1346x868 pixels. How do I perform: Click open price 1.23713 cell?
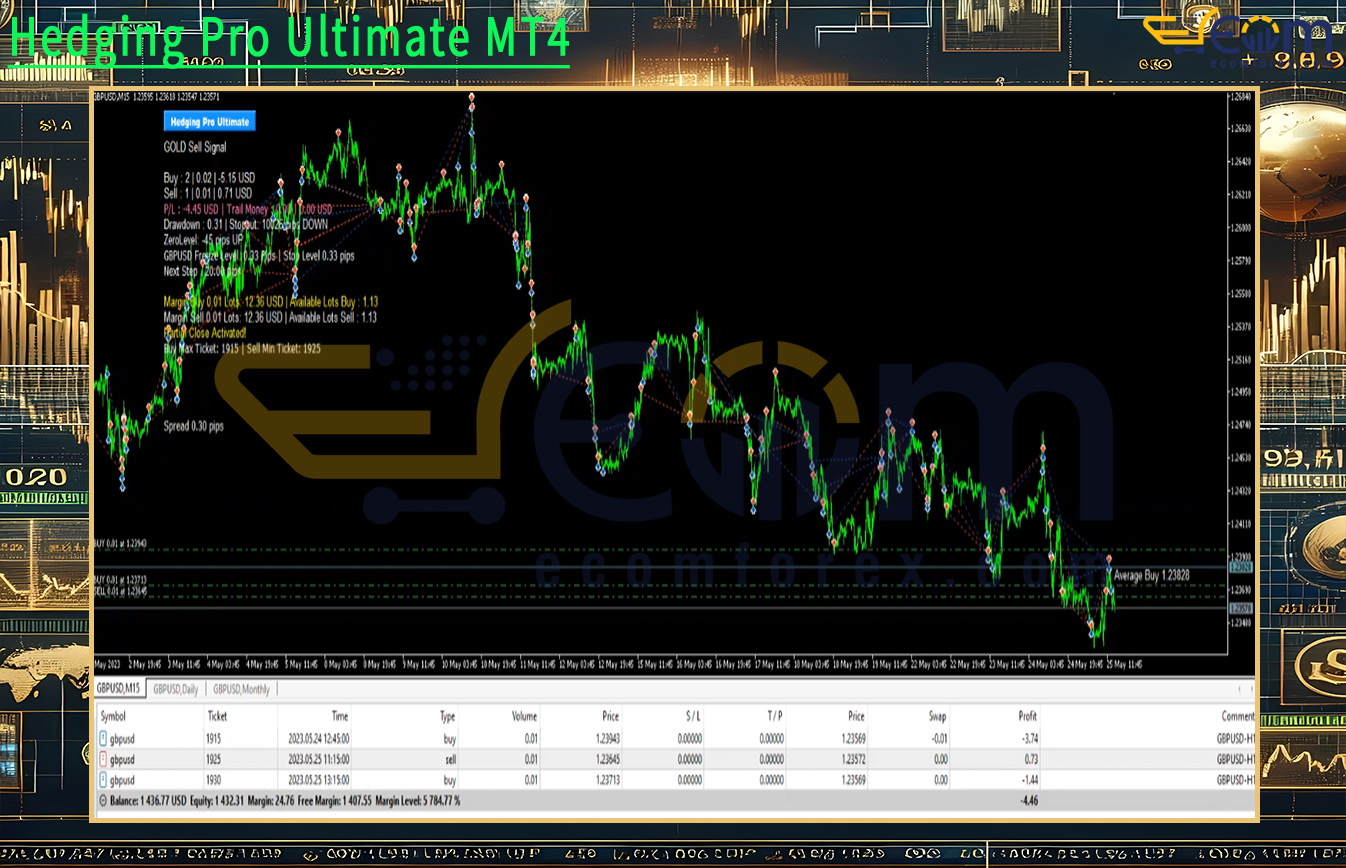[606, 779]
